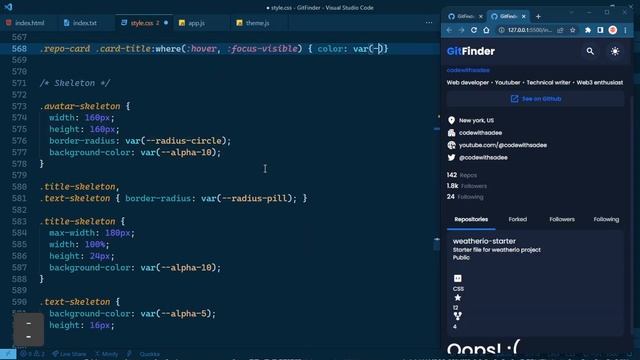This screenshot has height=360, width=640.
Task: Click the 142 Repos stat
Action: click(x=462, y=175)
